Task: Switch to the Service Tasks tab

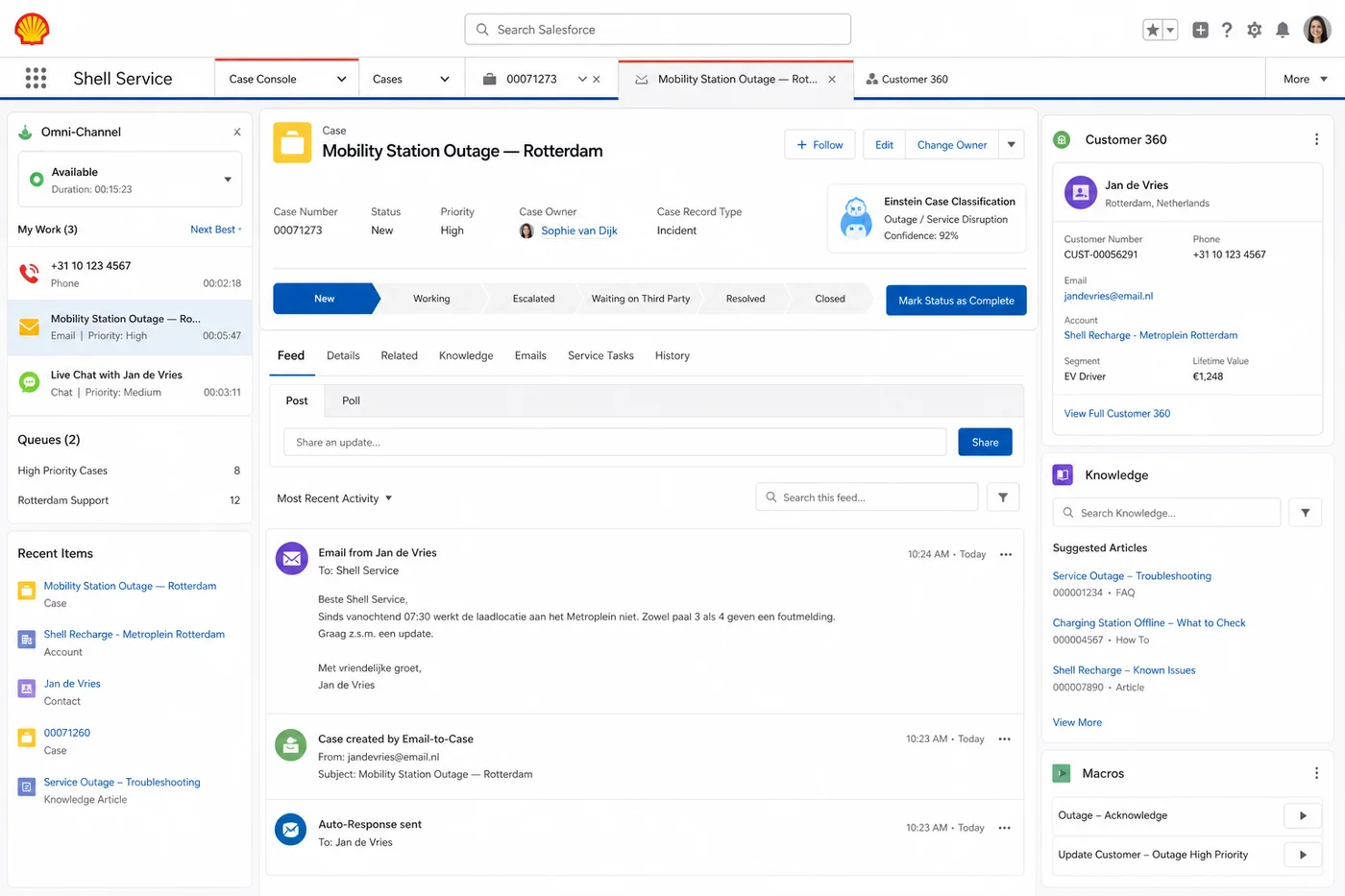Action: pyautogui.click(x=600, y=355)
